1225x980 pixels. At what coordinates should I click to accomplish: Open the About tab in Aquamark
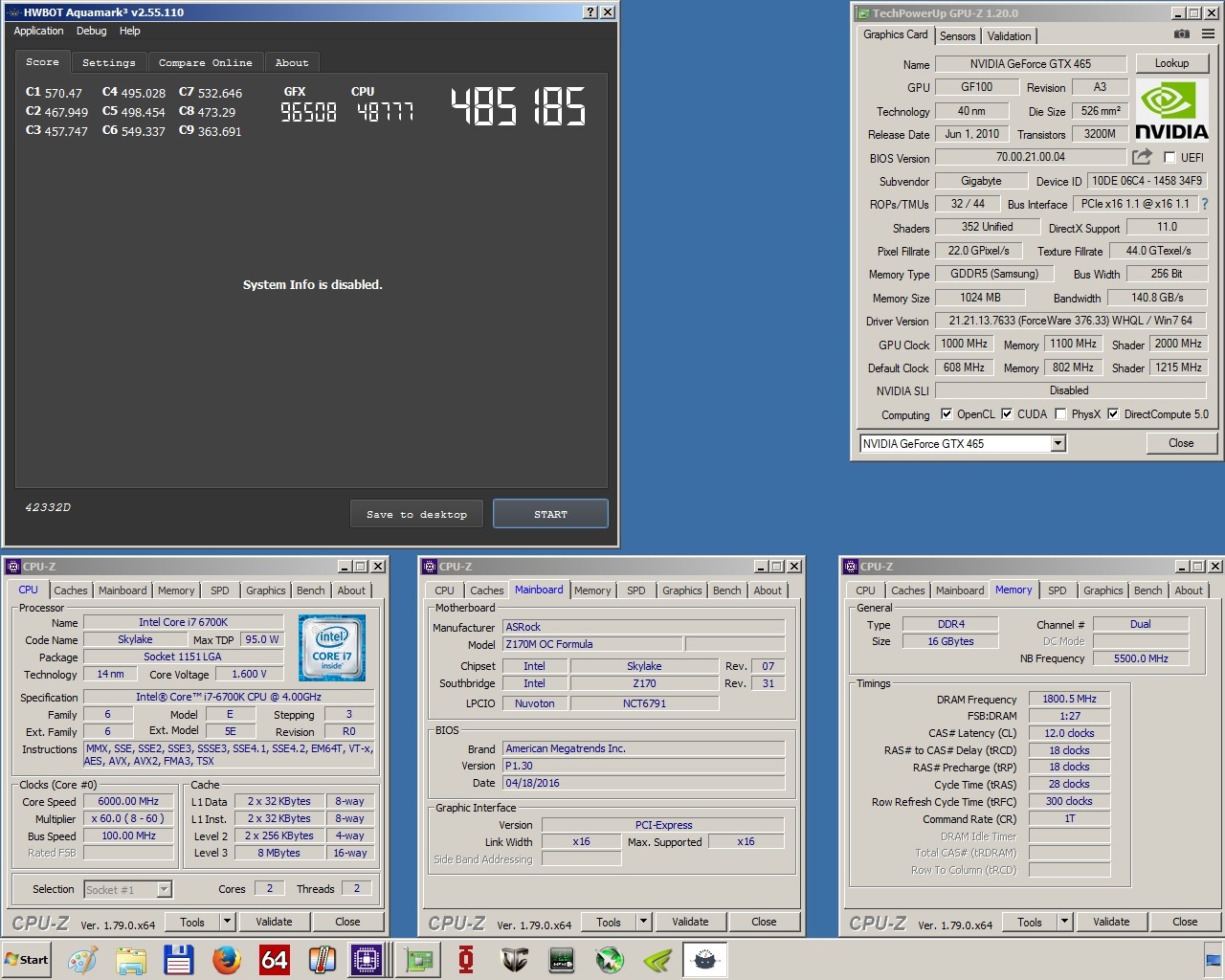pyautogui.click(x=292, y=62)
